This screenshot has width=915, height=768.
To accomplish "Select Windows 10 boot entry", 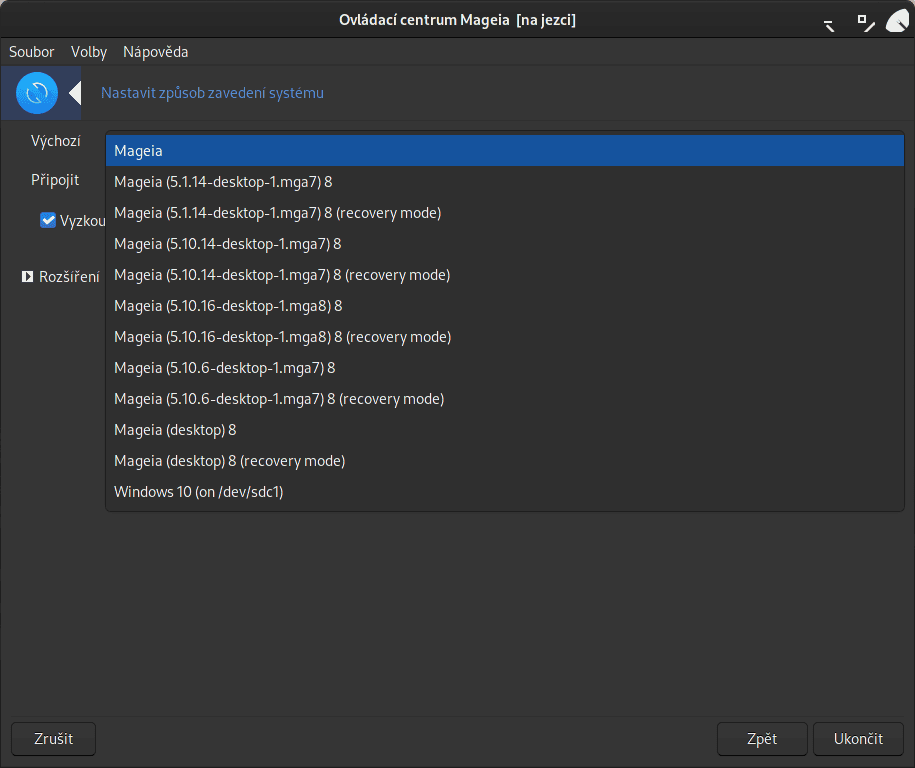I will click(198, 491).
